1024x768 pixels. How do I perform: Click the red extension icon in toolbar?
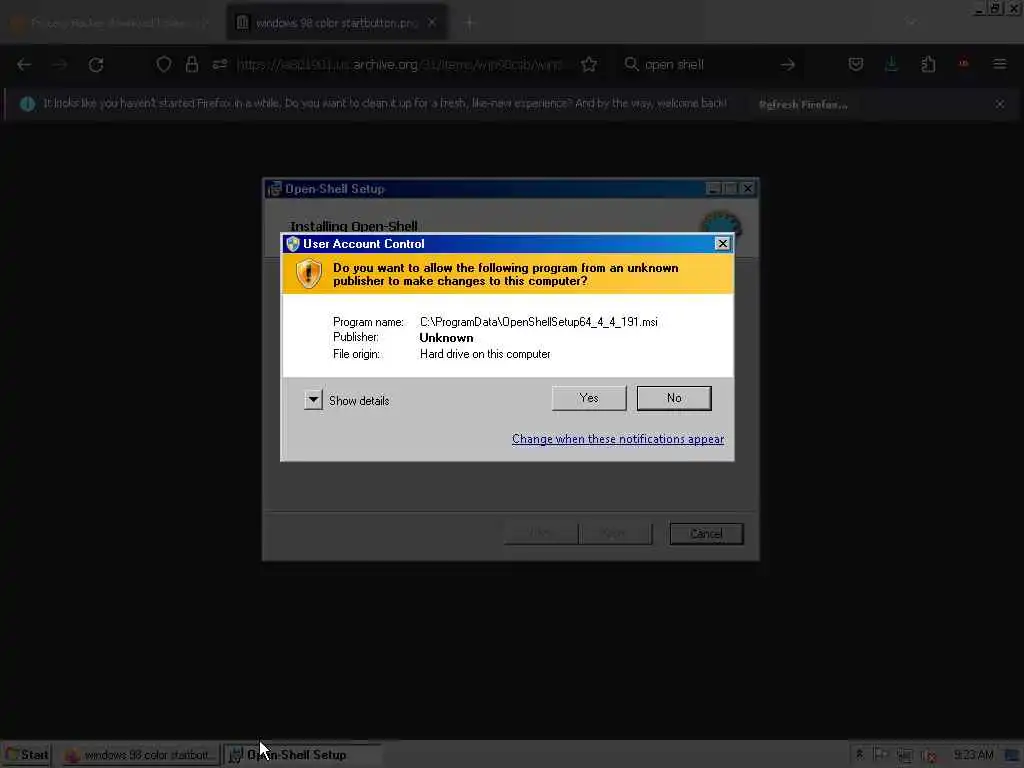coord(964,63)
